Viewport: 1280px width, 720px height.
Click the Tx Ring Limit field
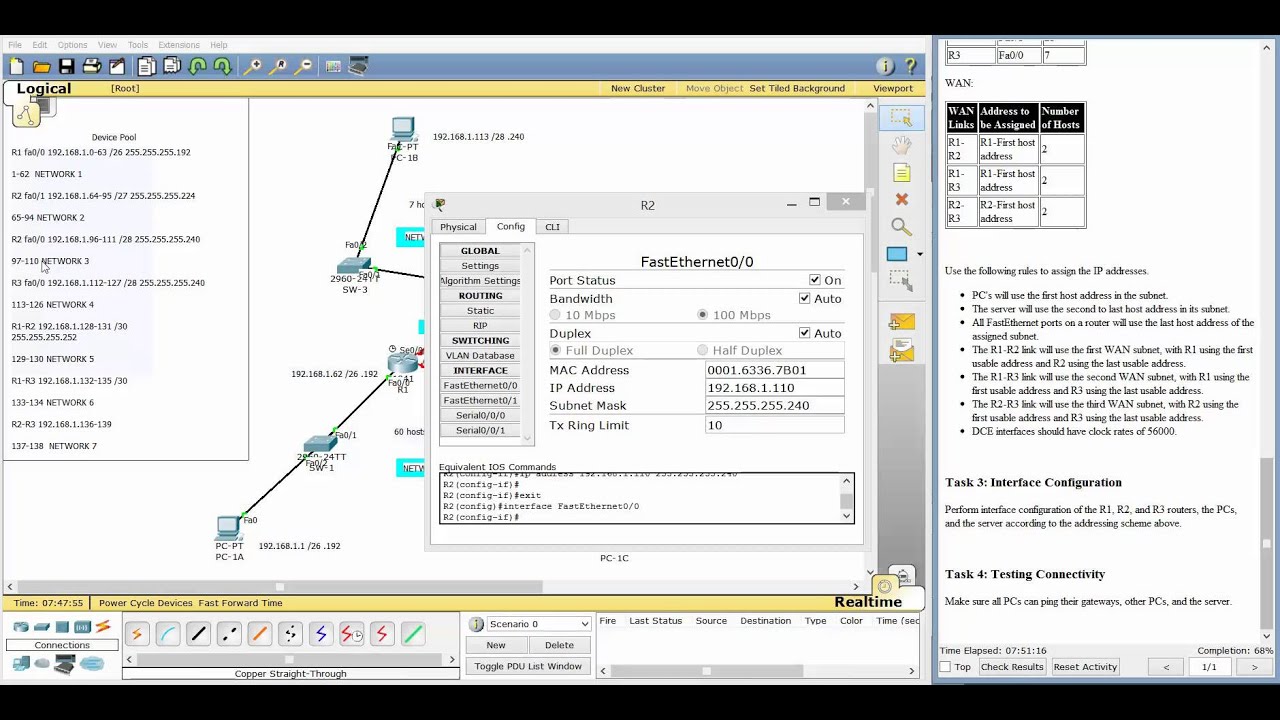[x=774, y=425]
